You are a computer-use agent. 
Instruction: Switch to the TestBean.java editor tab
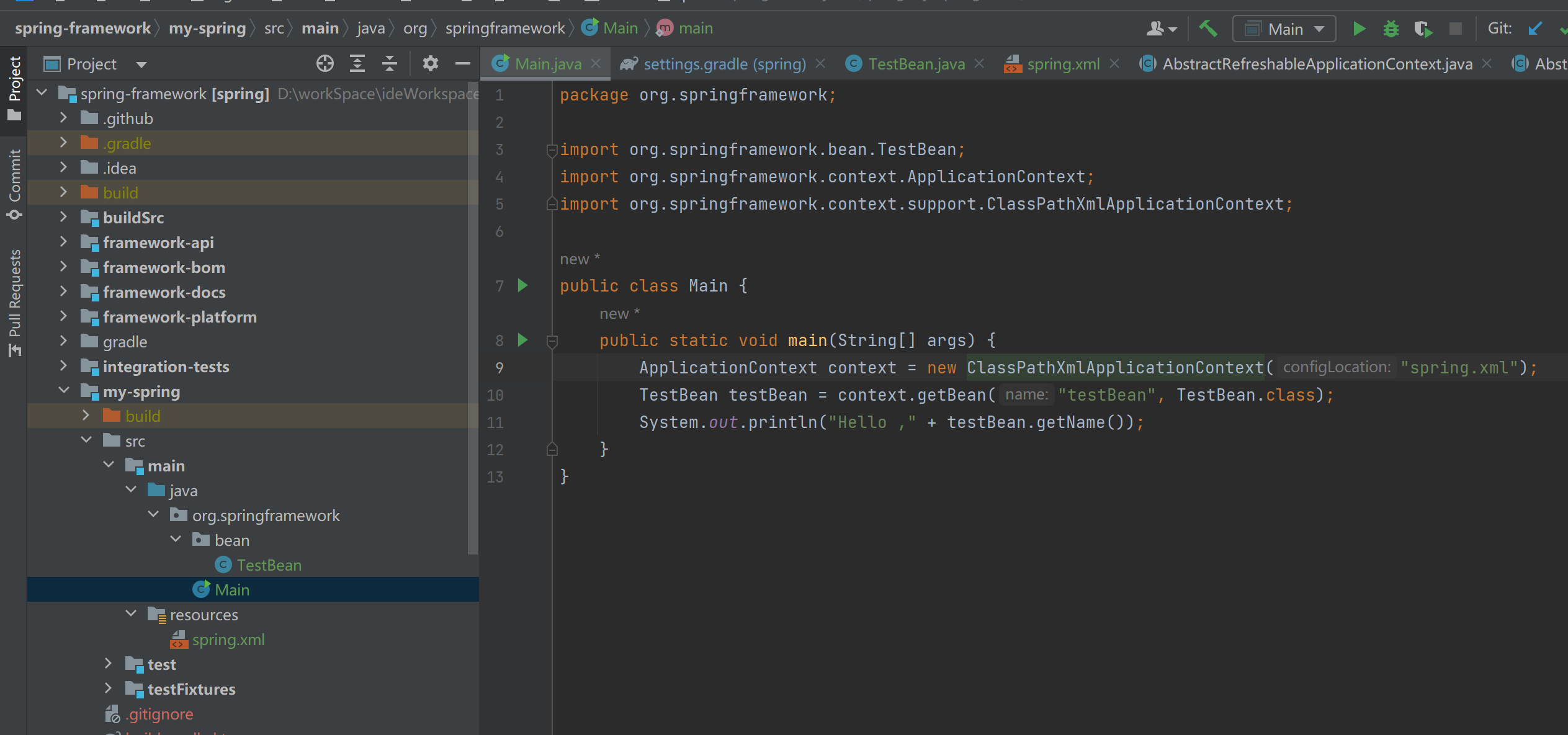[x=916, y=64]
